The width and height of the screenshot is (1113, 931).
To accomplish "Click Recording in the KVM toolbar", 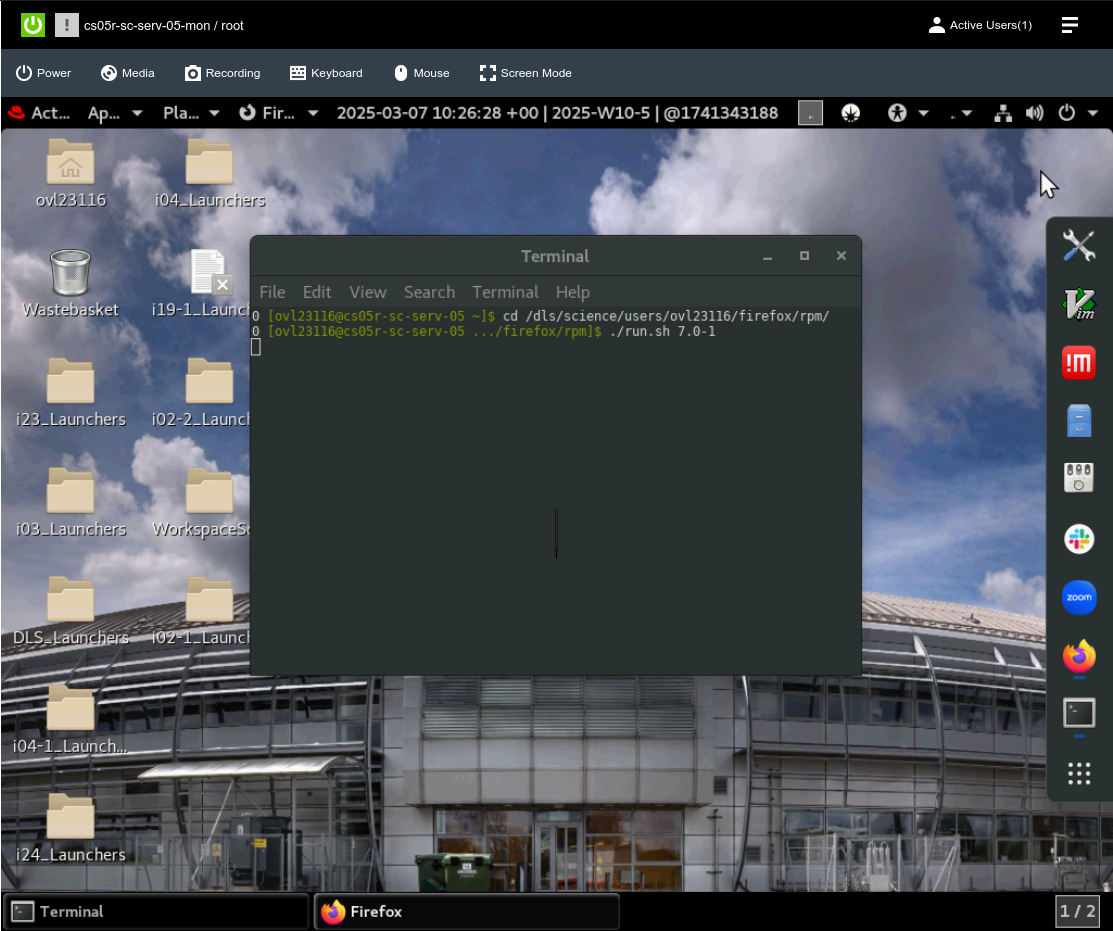I will pos(223,73).
